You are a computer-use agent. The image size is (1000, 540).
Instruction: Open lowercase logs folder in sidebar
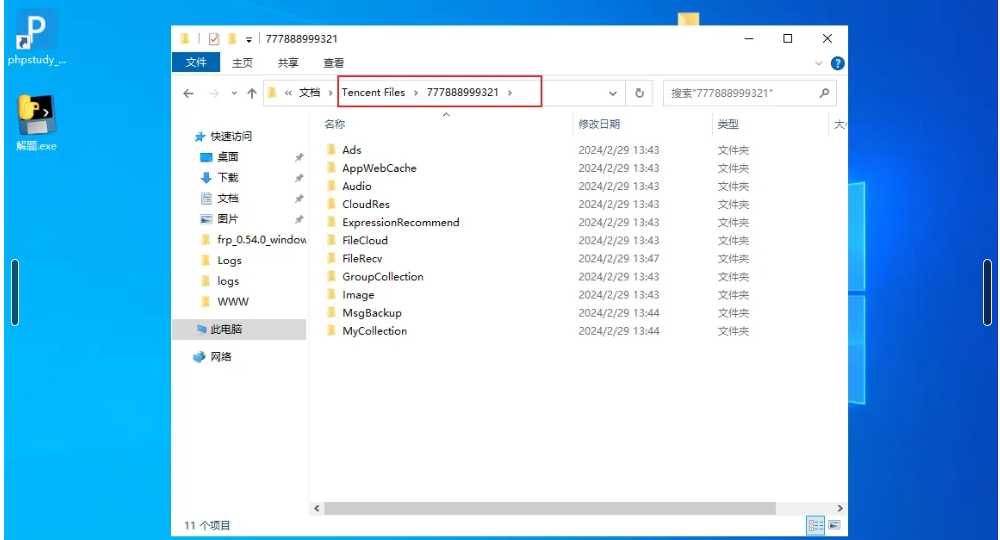[228, 281]
